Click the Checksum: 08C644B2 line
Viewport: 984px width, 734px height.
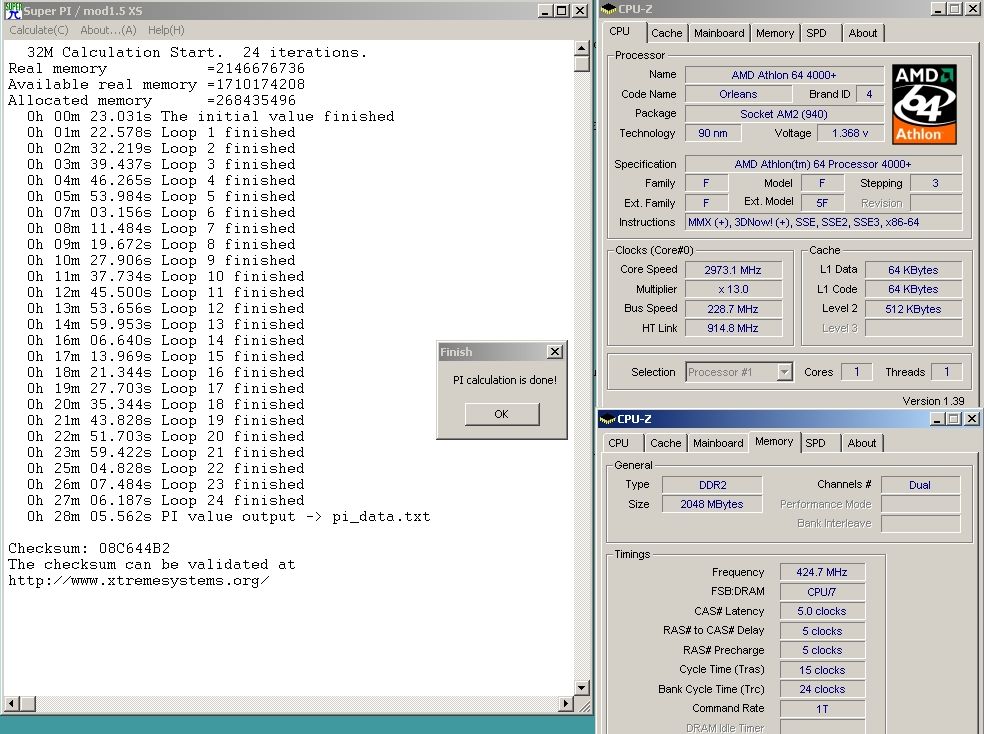[x=89, y=548]
